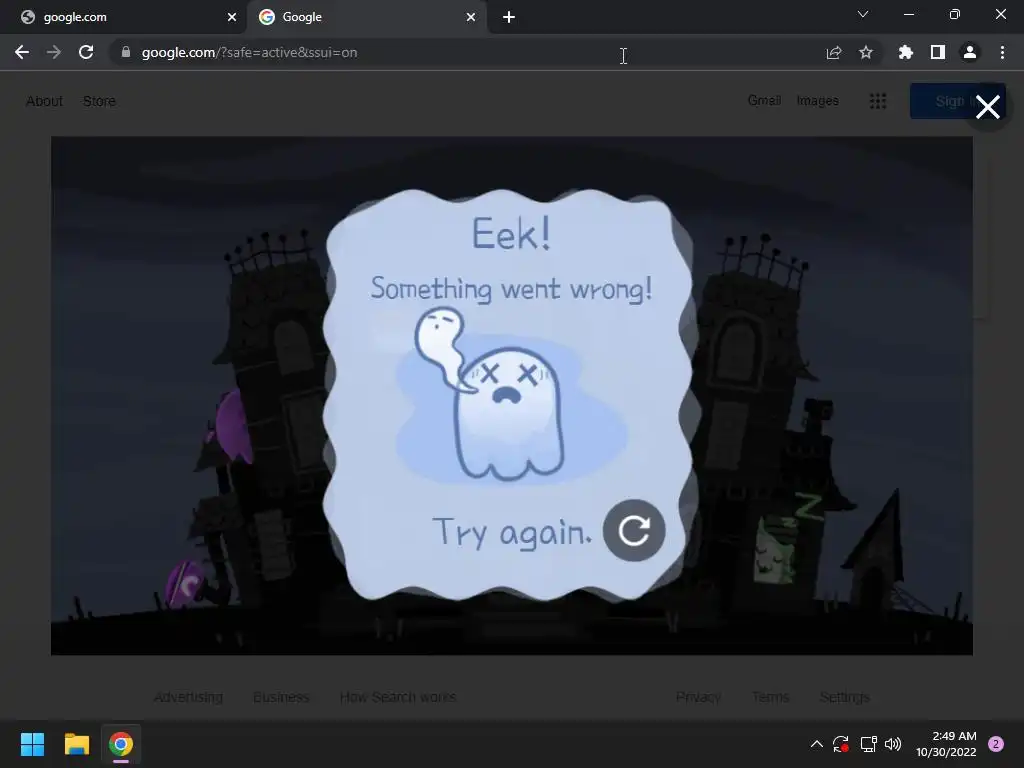This screenshot has width=1024, height=768.
Task: Open the Windows Start menu
Action: pos(33,744)
